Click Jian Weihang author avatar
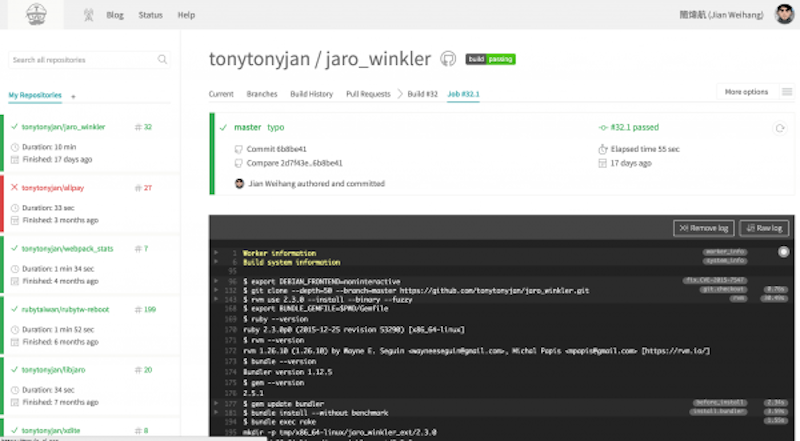 point(239,184)
